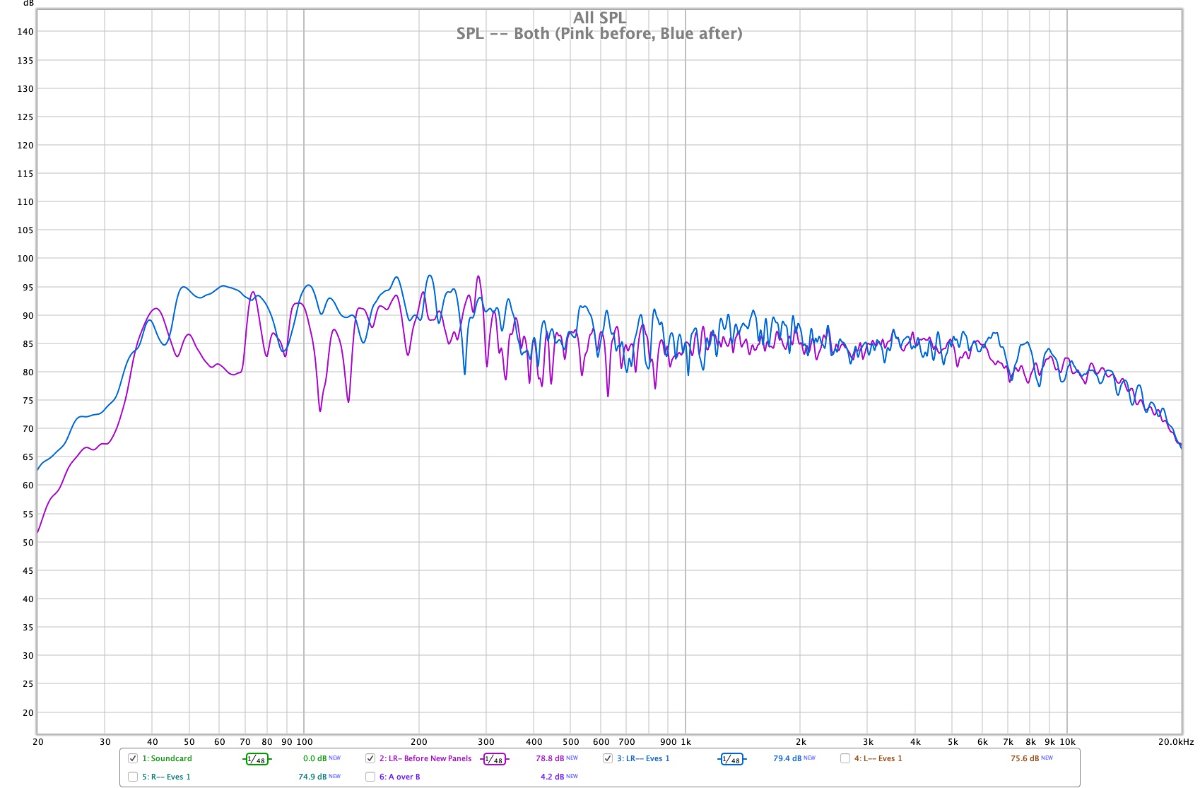The image size is (1200, 788).
Task: Click the 100 label on the dB axis
Action: tap(25, 258)
